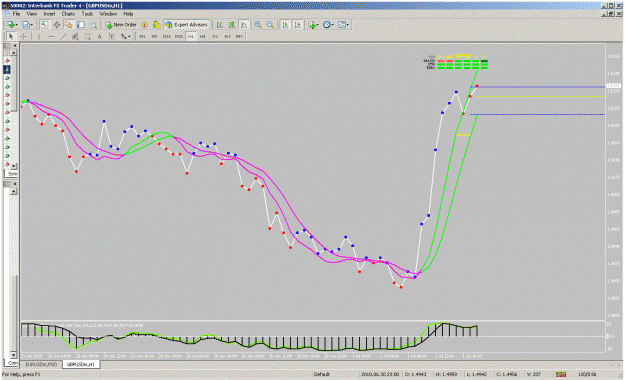The width and height of the screenshot is (625, 380).
Task: Expand the Arrows tool dropdown arrow
Action: (x=130, y=36)
